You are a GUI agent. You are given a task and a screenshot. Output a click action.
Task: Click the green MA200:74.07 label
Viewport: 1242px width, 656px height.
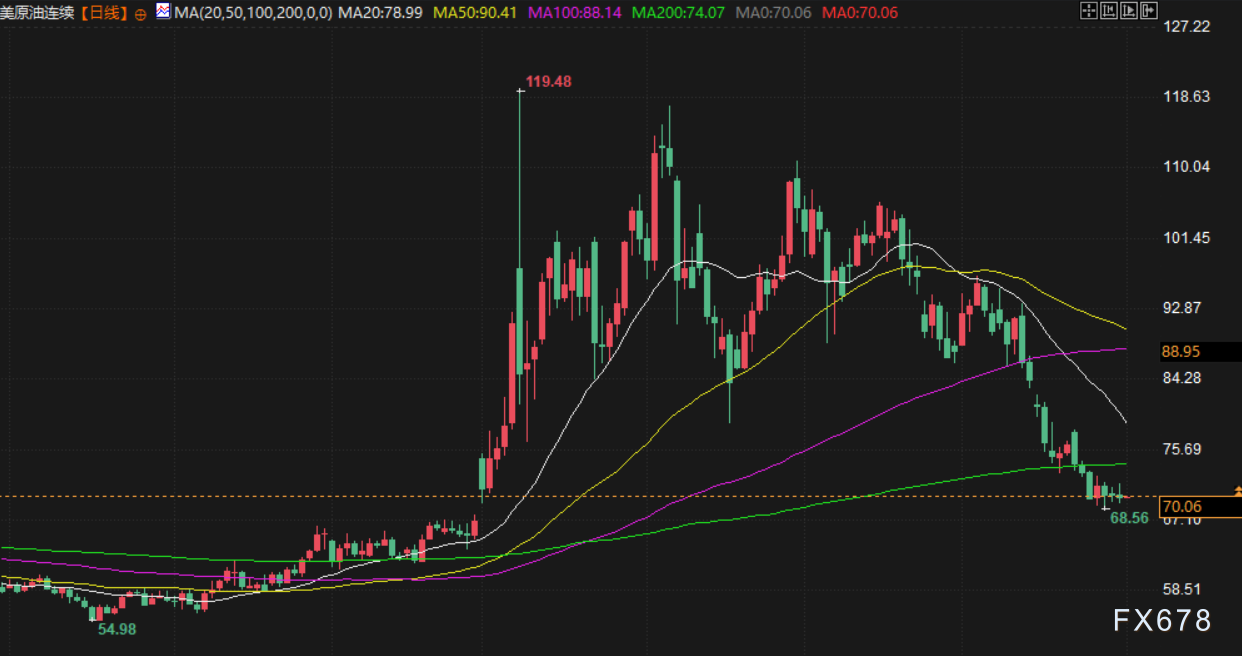[x=680, y=13]
